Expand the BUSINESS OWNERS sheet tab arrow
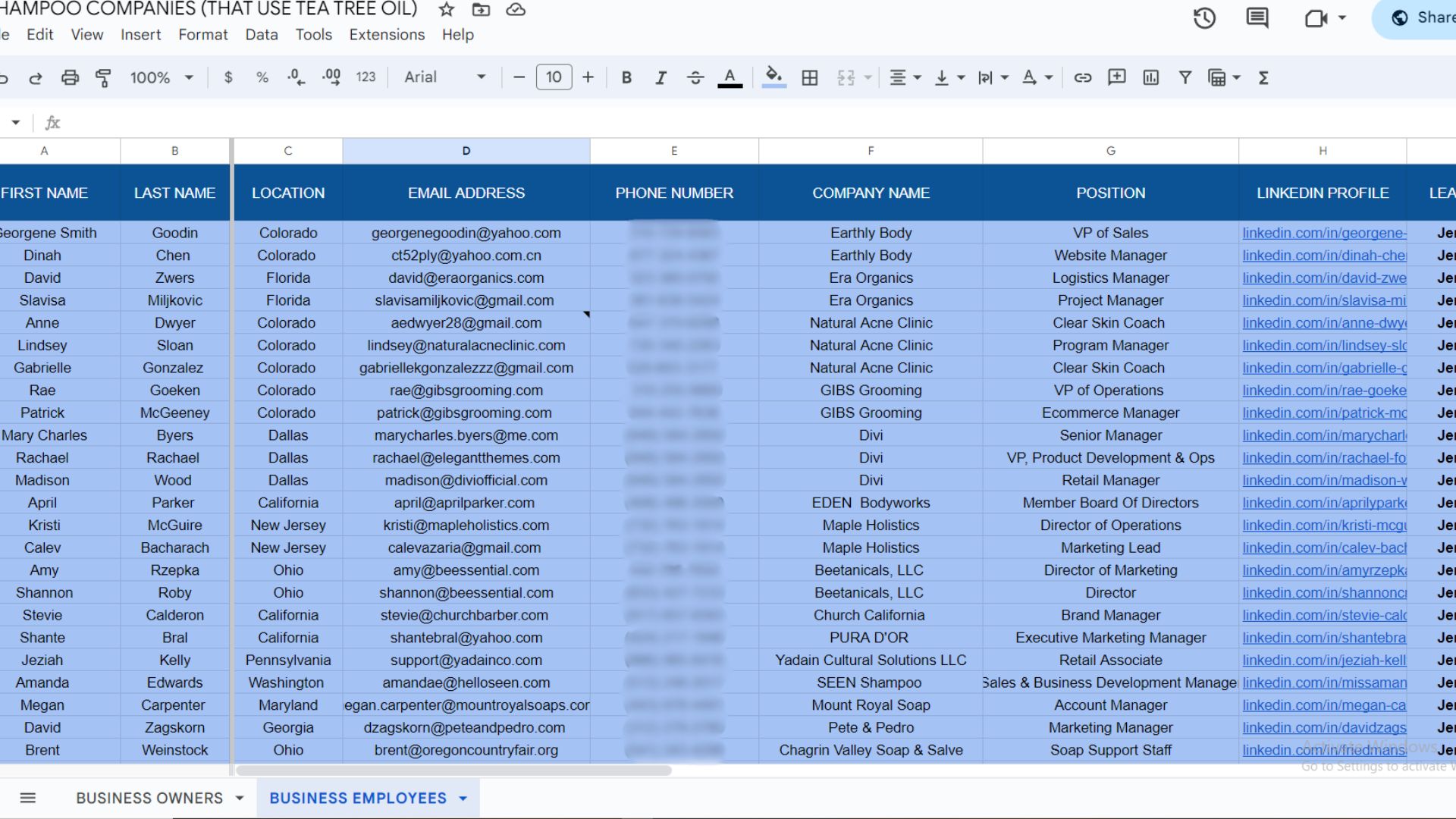 pos(240,798)
